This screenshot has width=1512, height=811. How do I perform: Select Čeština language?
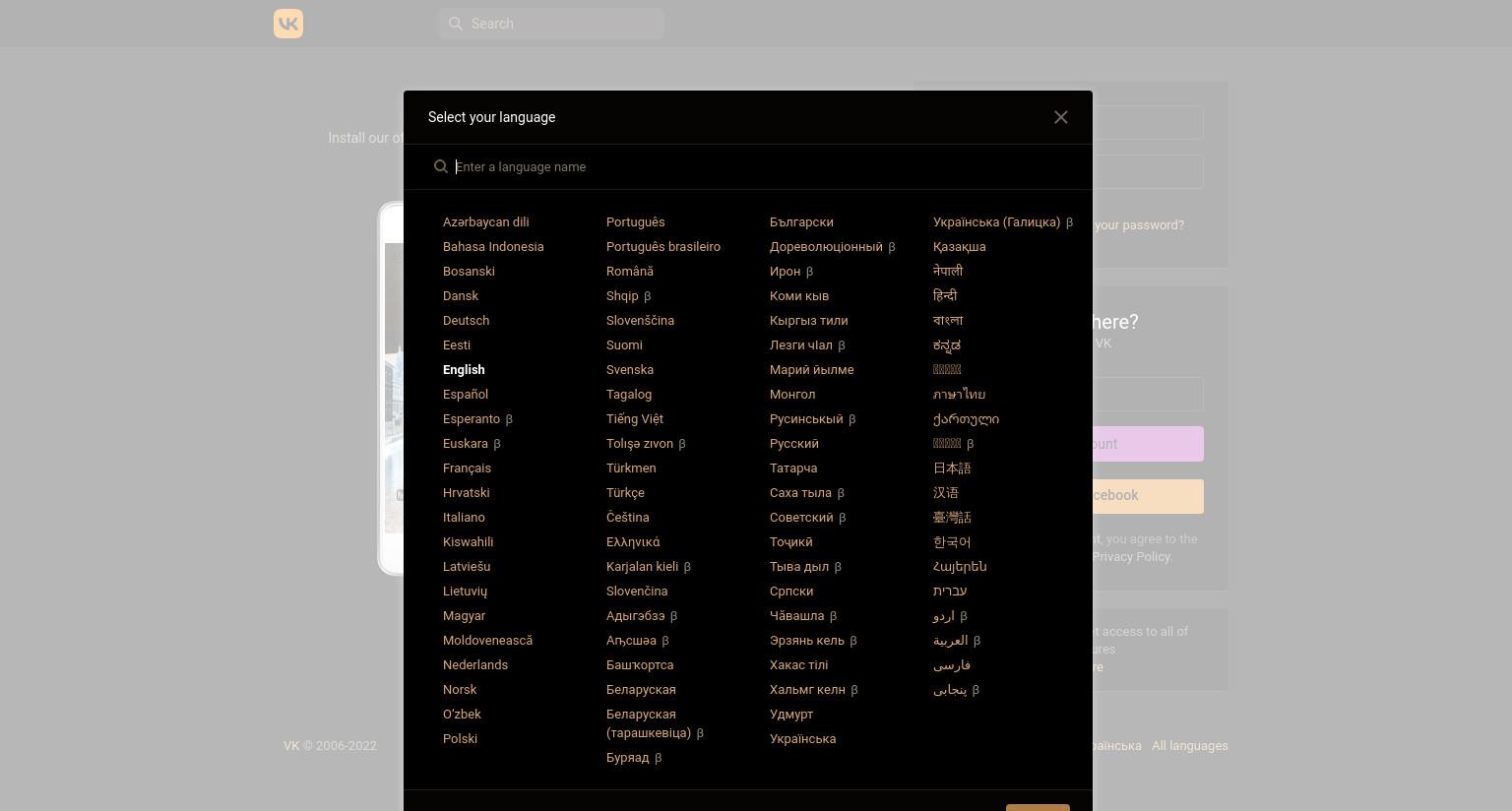coord(627,518)
